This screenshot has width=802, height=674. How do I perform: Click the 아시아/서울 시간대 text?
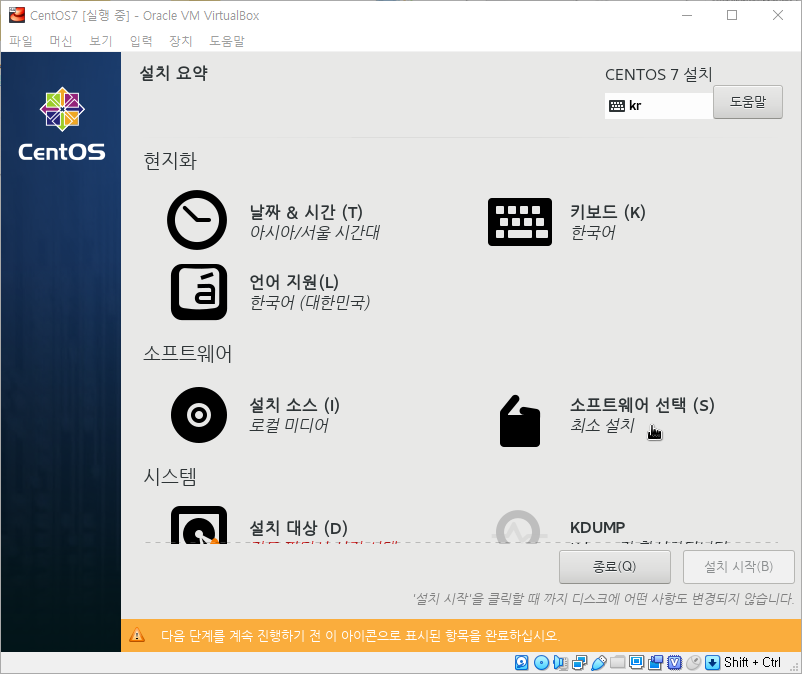(x=315, y=233)
